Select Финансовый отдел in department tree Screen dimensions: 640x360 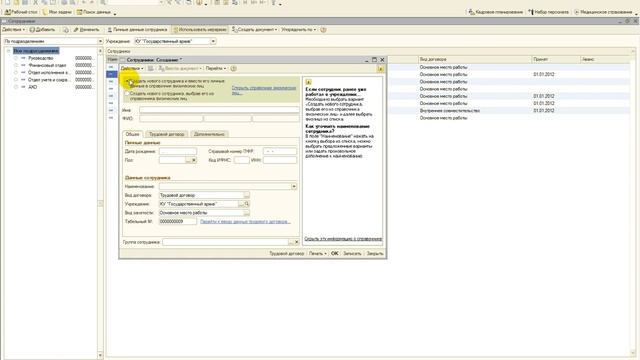click(47, 65)
